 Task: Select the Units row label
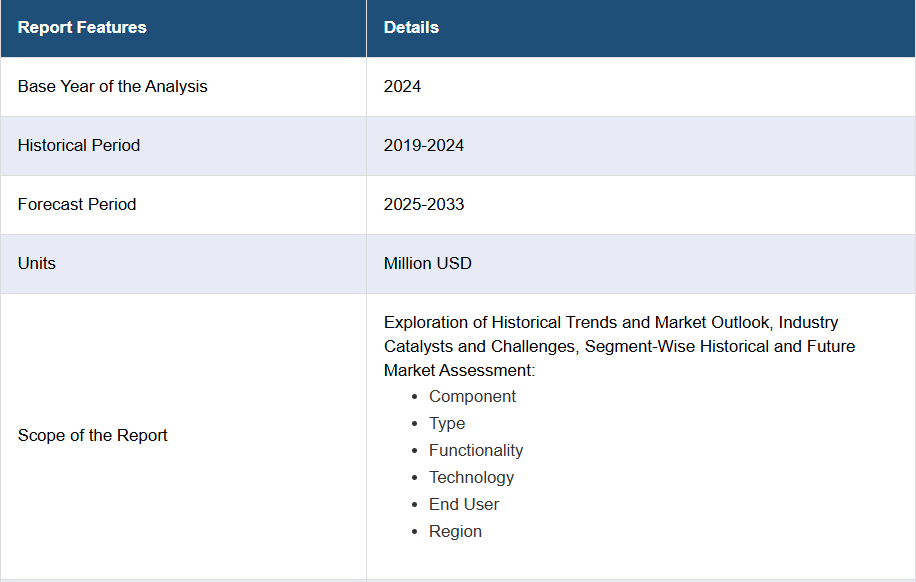[37, 264]
